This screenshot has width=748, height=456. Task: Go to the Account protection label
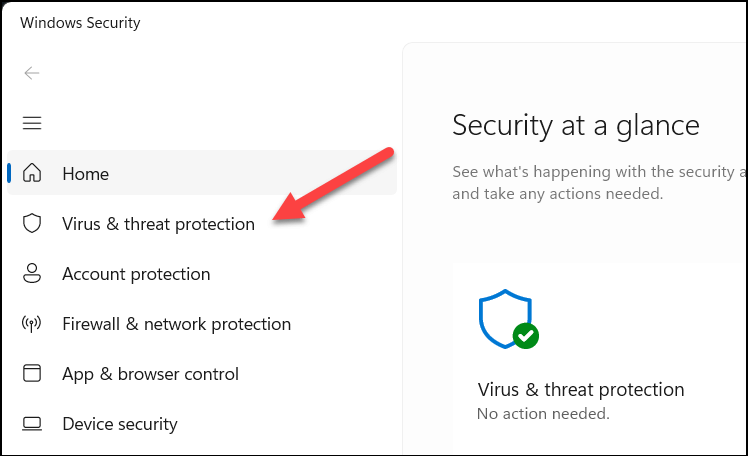pyautogui.click(x=136, y=274)
